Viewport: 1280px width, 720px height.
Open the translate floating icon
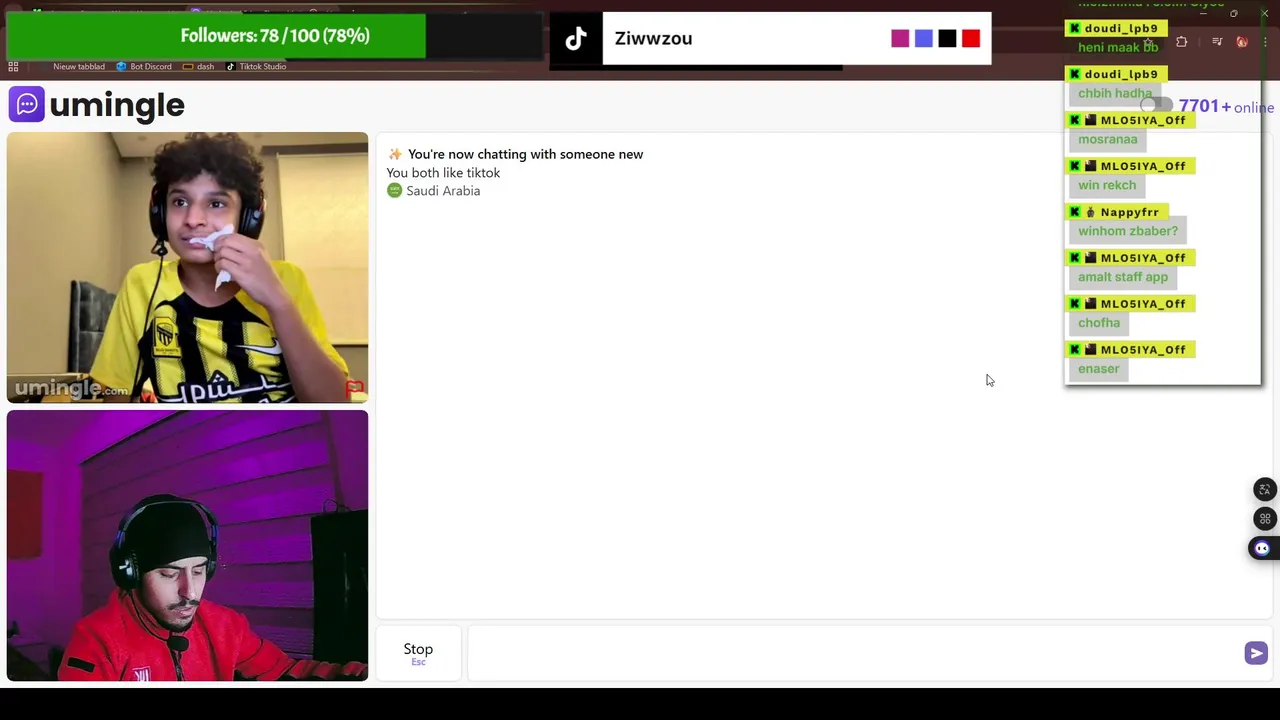pyautogui.click(x=1264, y=489)
